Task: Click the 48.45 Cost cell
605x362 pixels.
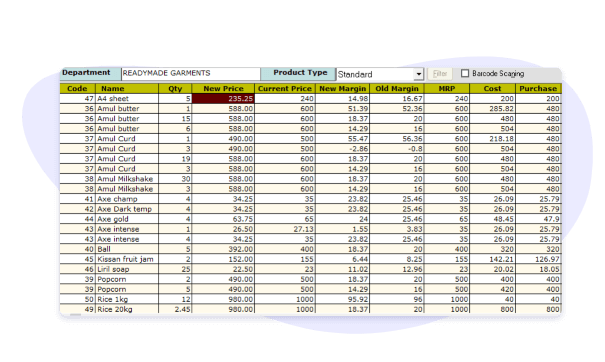Action: pyautogui.click(x=493, y=219)
